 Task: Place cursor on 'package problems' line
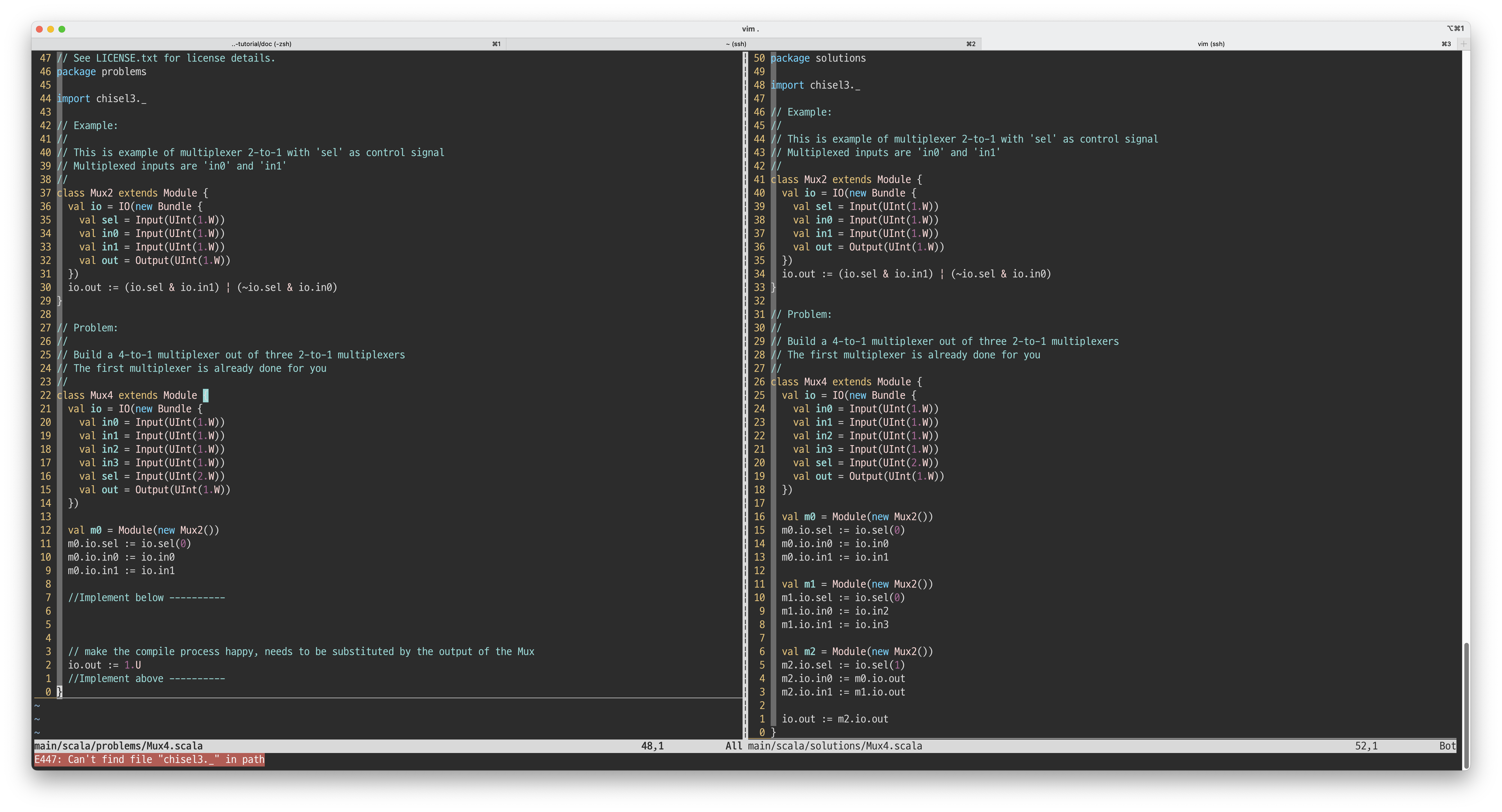(x=101, y=72)
